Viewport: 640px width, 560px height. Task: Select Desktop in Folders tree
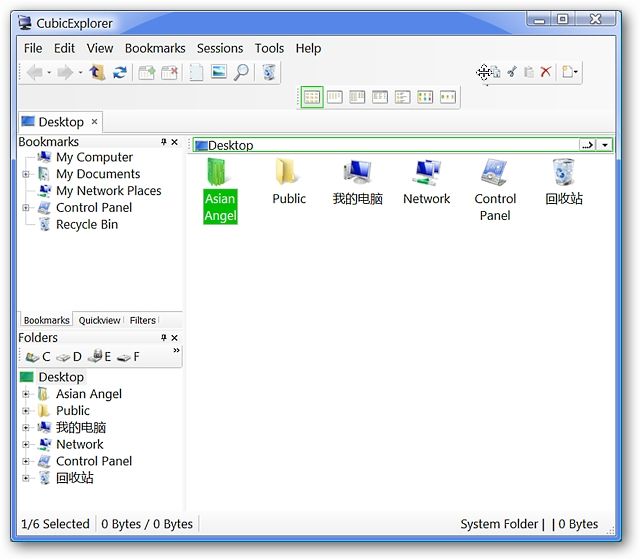(61, 377)
